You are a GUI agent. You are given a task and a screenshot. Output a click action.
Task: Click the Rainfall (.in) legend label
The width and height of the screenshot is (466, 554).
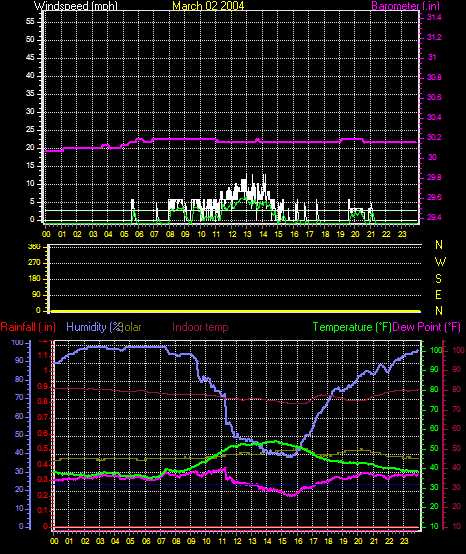point(28,327)
